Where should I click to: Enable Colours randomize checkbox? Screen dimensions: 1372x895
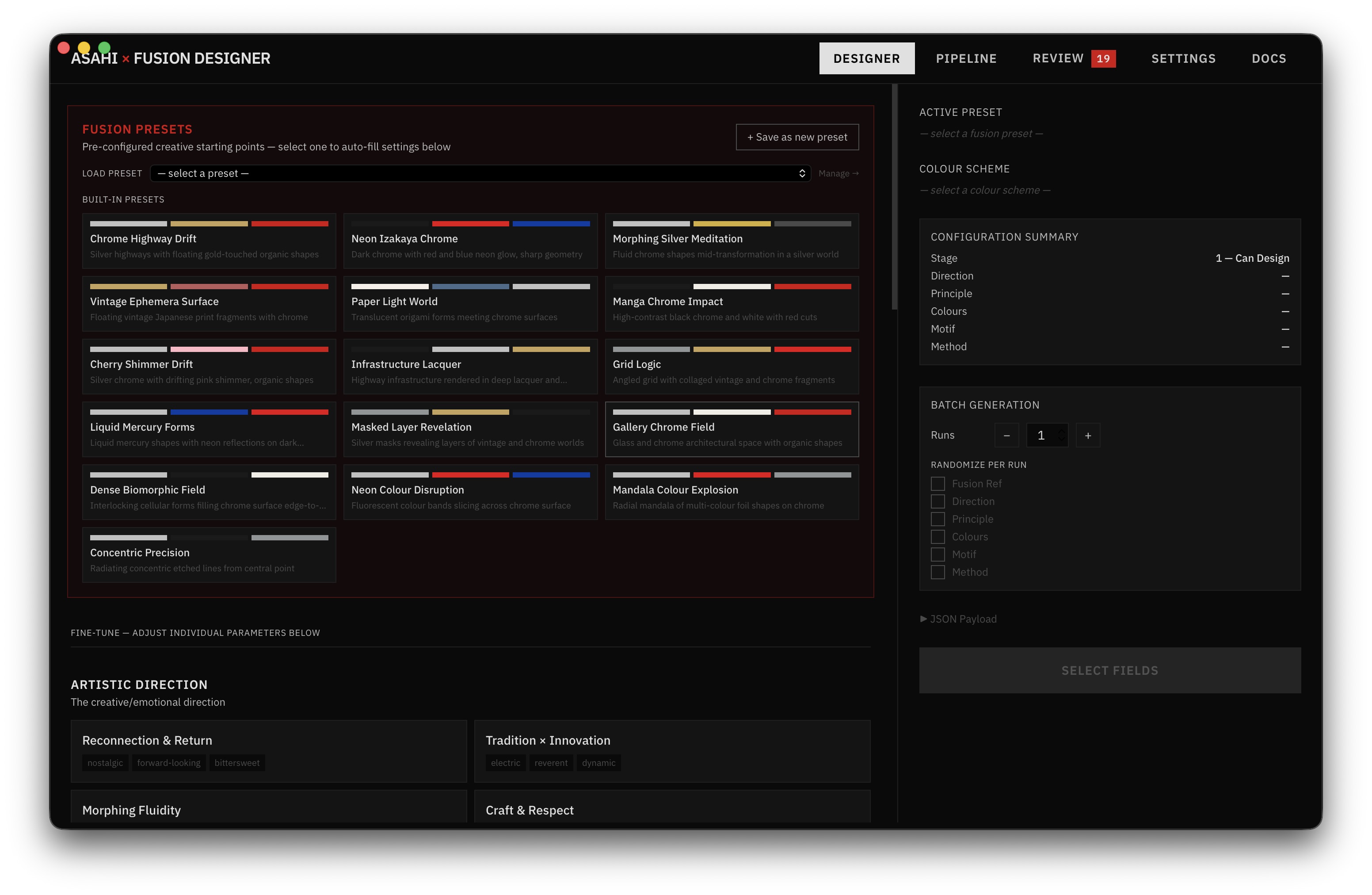[938, 537]
